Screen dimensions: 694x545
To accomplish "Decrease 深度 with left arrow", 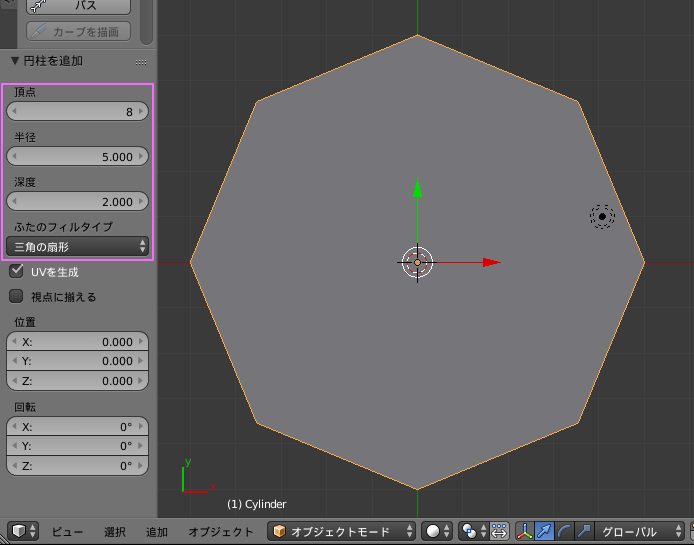I will coord(14,201).
